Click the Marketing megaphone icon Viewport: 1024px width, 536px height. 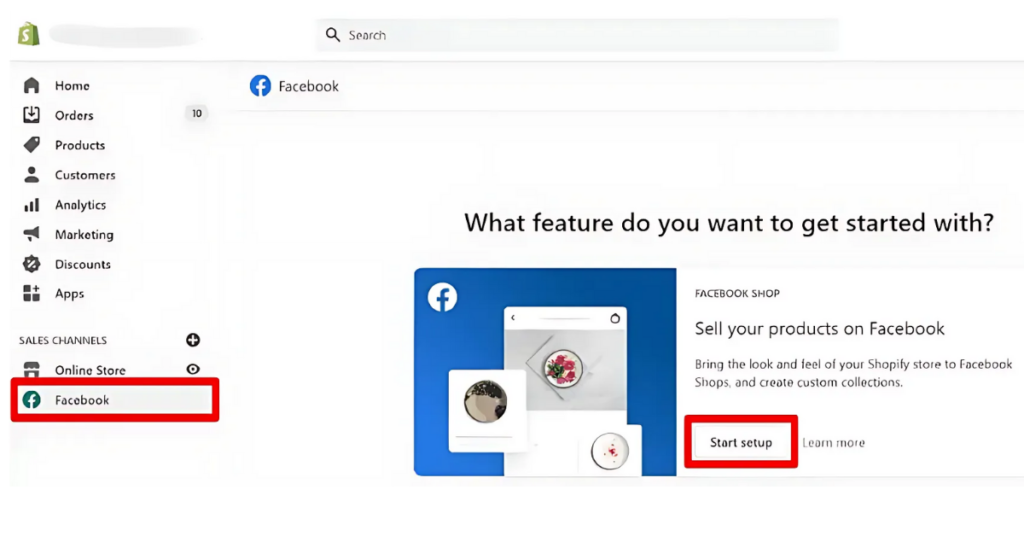tap(31, 234)
